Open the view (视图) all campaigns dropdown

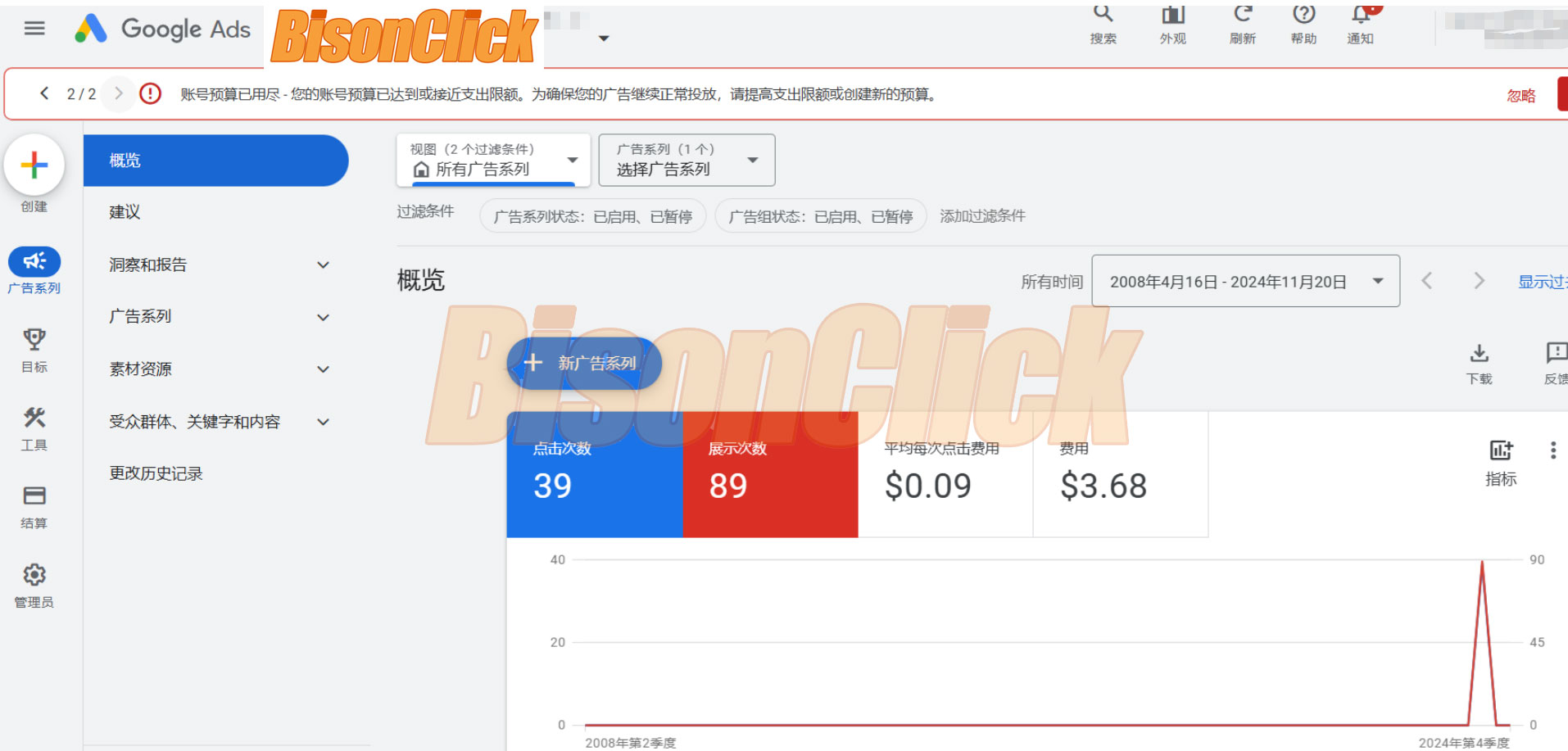click(493, 160)
